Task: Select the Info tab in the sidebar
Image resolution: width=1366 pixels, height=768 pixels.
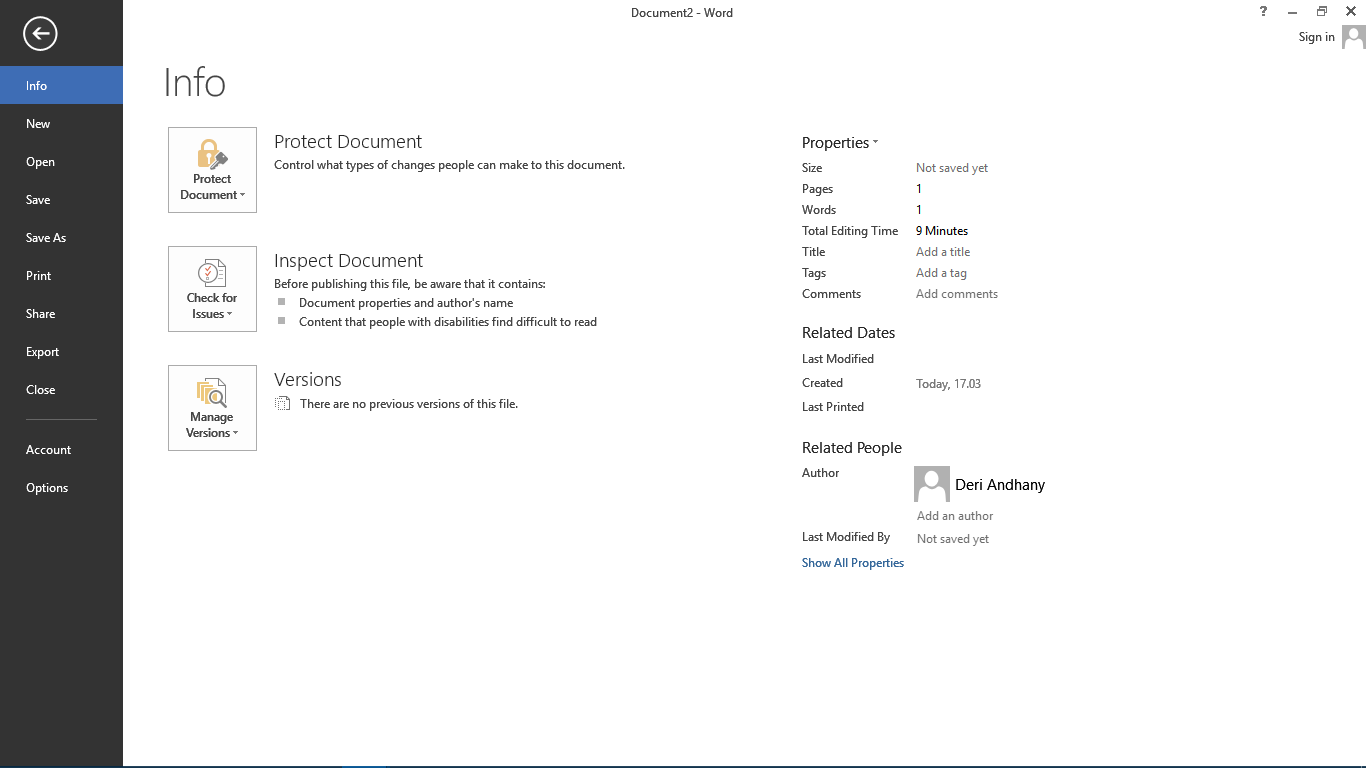Action: click(61, 85)
